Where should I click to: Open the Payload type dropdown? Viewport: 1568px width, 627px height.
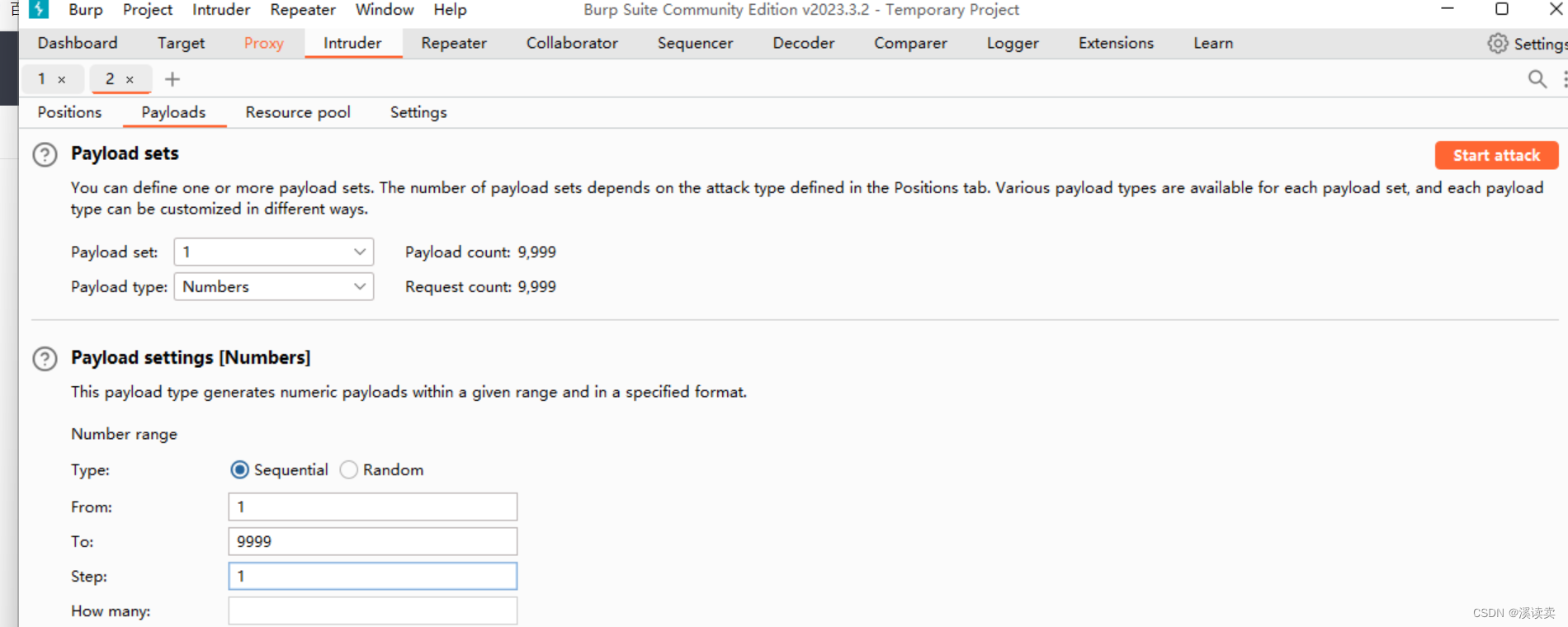[x=274, y=286]
